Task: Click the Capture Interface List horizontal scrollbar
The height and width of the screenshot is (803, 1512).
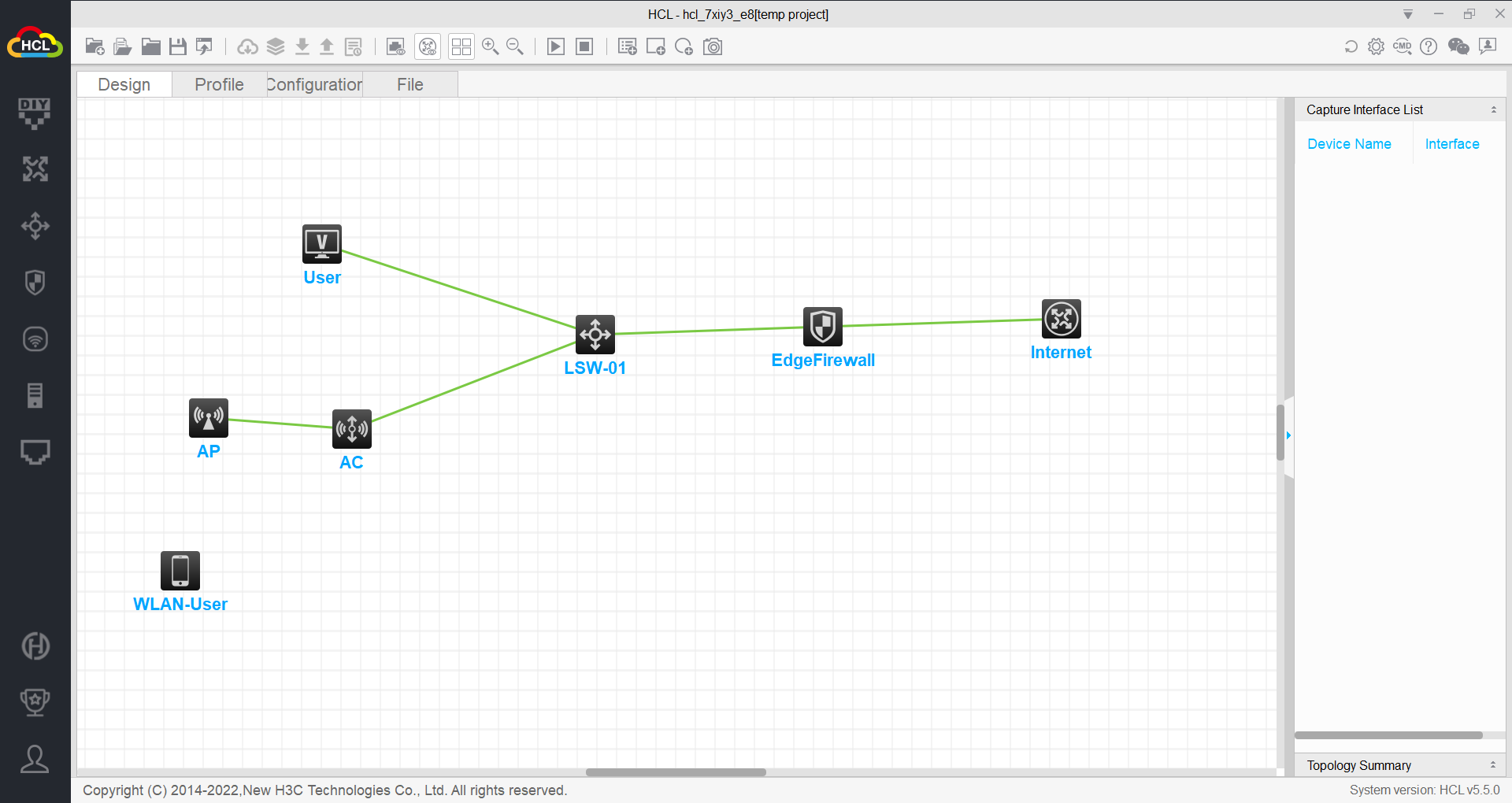Action: (1388, 735)
